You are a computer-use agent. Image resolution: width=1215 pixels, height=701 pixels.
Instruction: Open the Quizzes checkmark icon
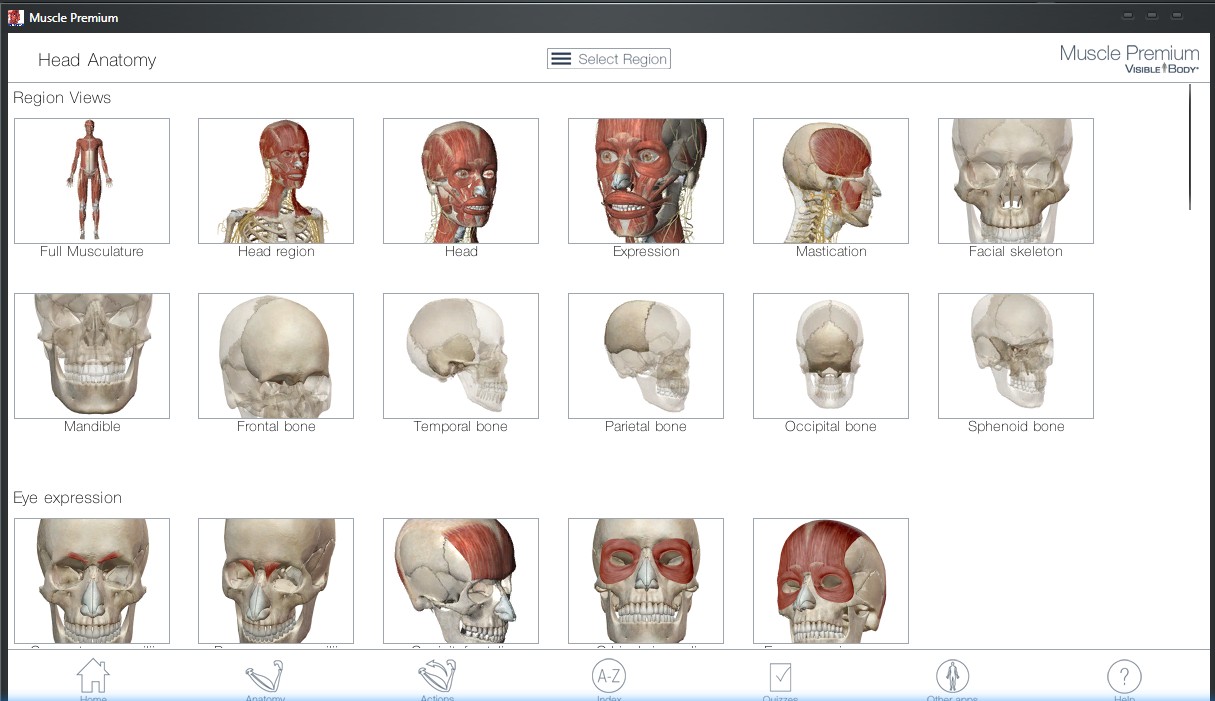pos(781,677)
